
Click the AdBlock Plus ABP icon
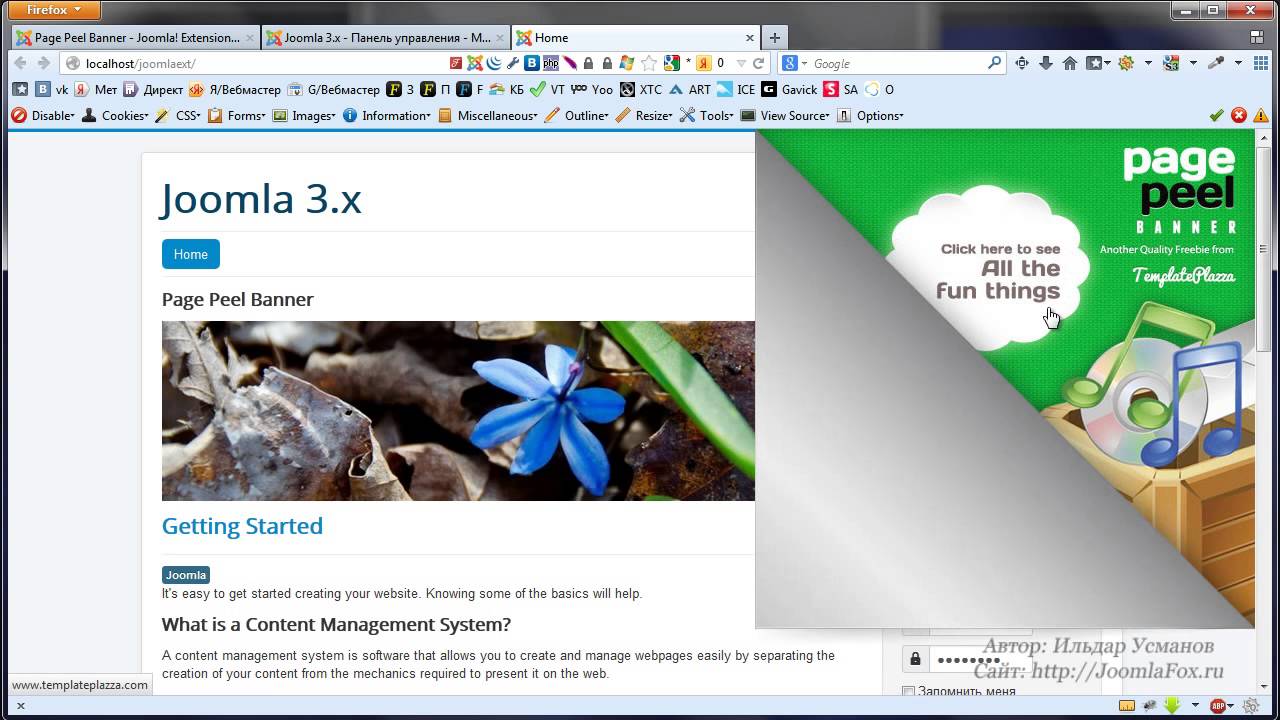pos(1219,706)
